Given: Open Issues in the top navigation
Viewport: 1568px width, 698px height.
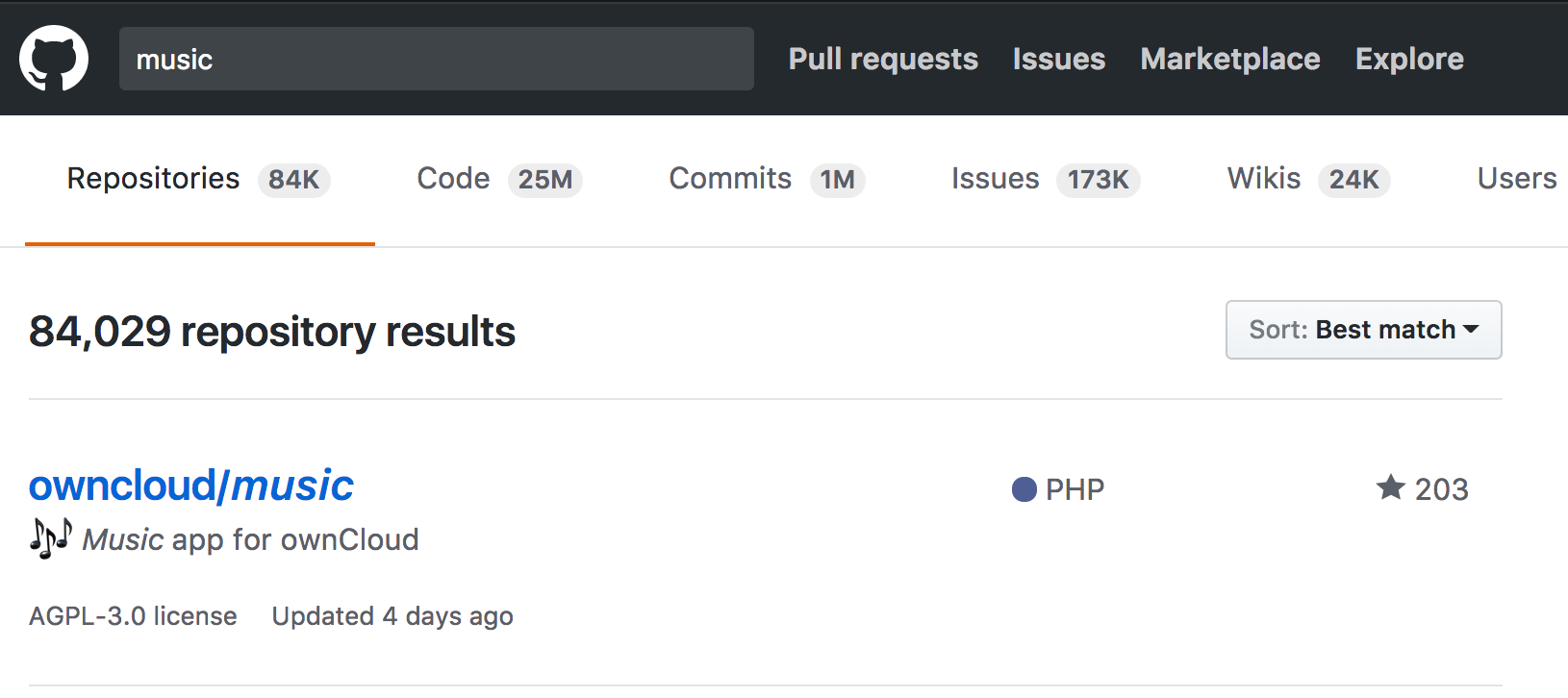Looking at the screenshot, I should tap(1058, 59).
